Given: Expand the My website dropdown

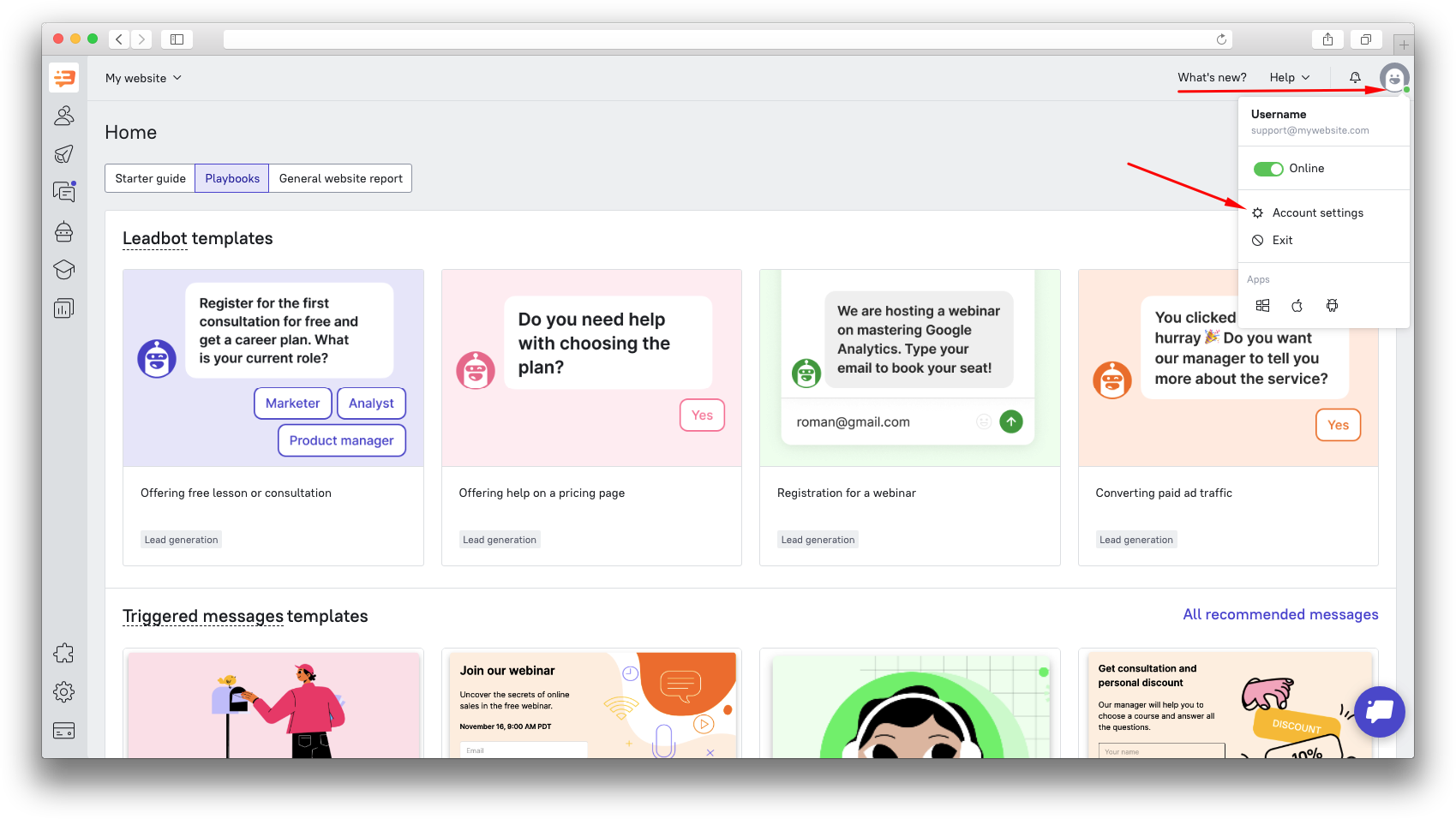Looking at the screenshot, I should pyautogui.click(x=143, y=78).
